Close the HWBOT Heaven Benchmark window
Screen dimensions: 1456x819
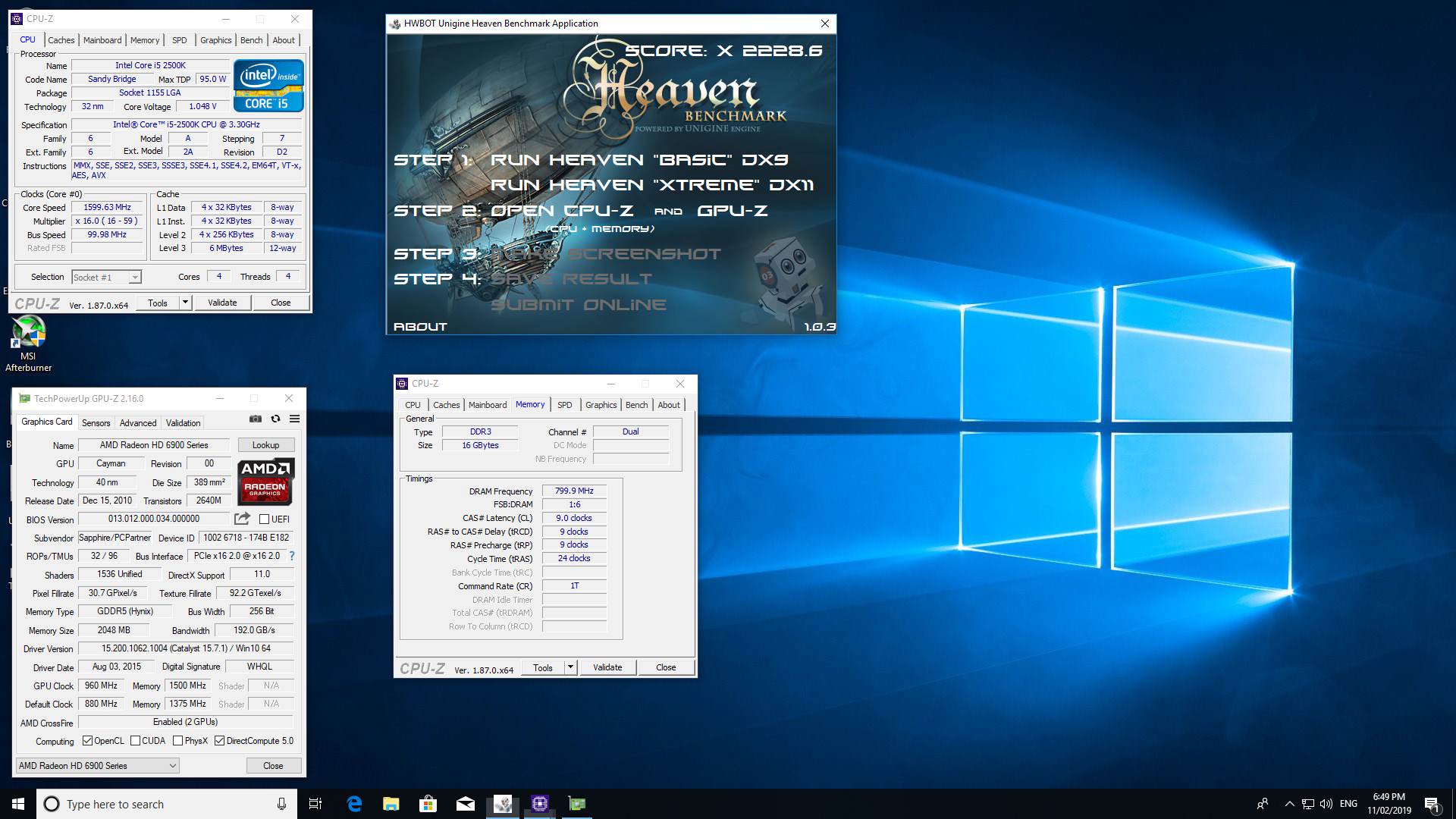point(824,24)
